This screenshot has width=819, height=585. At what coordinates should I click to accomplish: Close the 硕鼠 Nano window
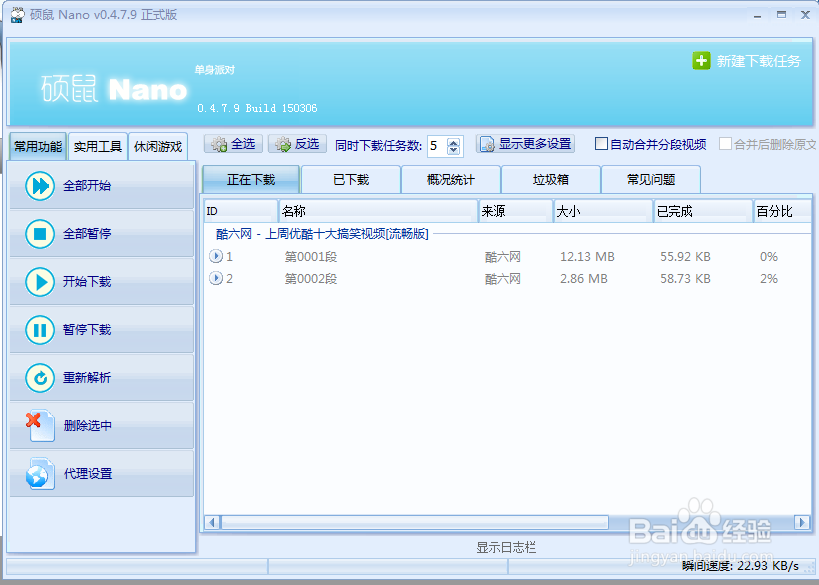tap(805, 15)
